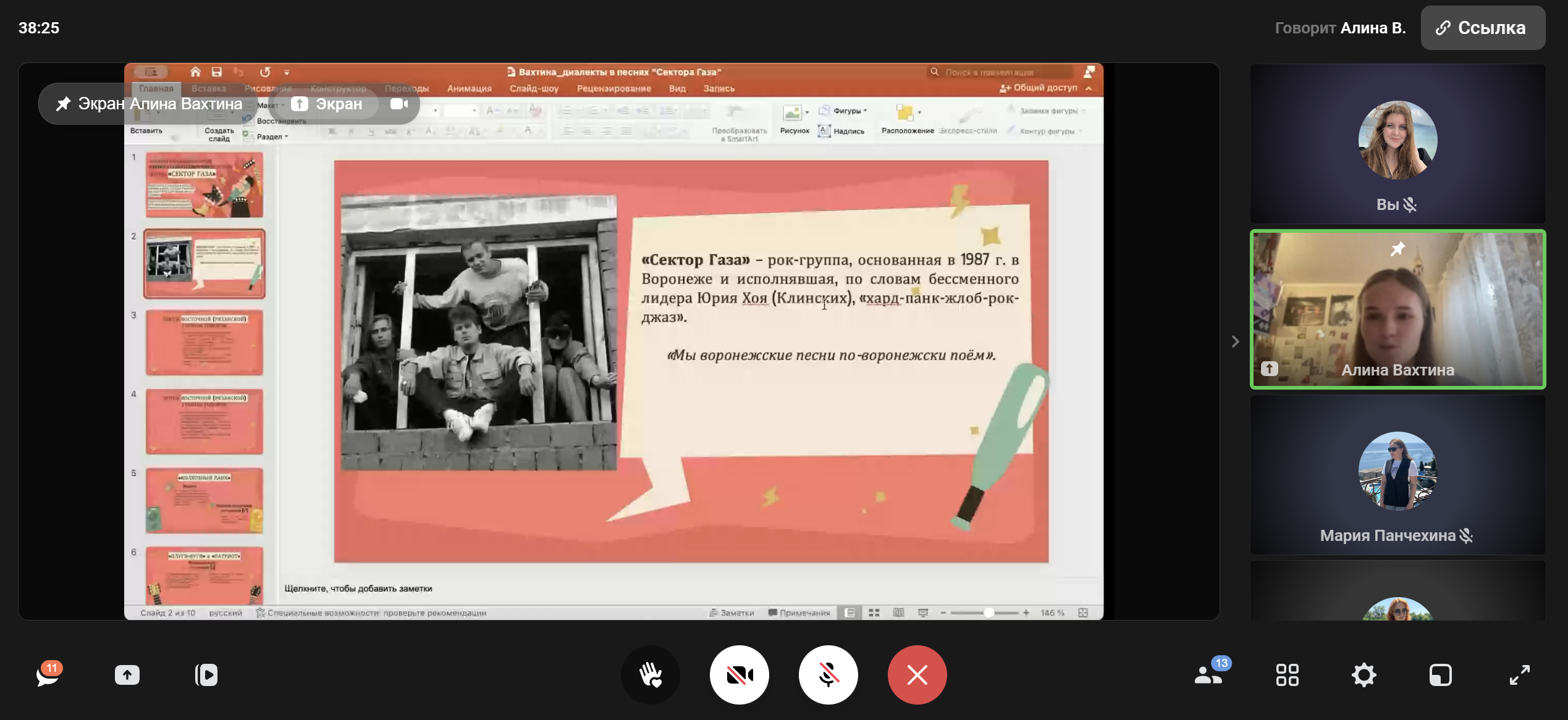Viewport: 1568px width, 720px height.
Task: Click Создать слайд new slide button
Action: click(219, 123)
